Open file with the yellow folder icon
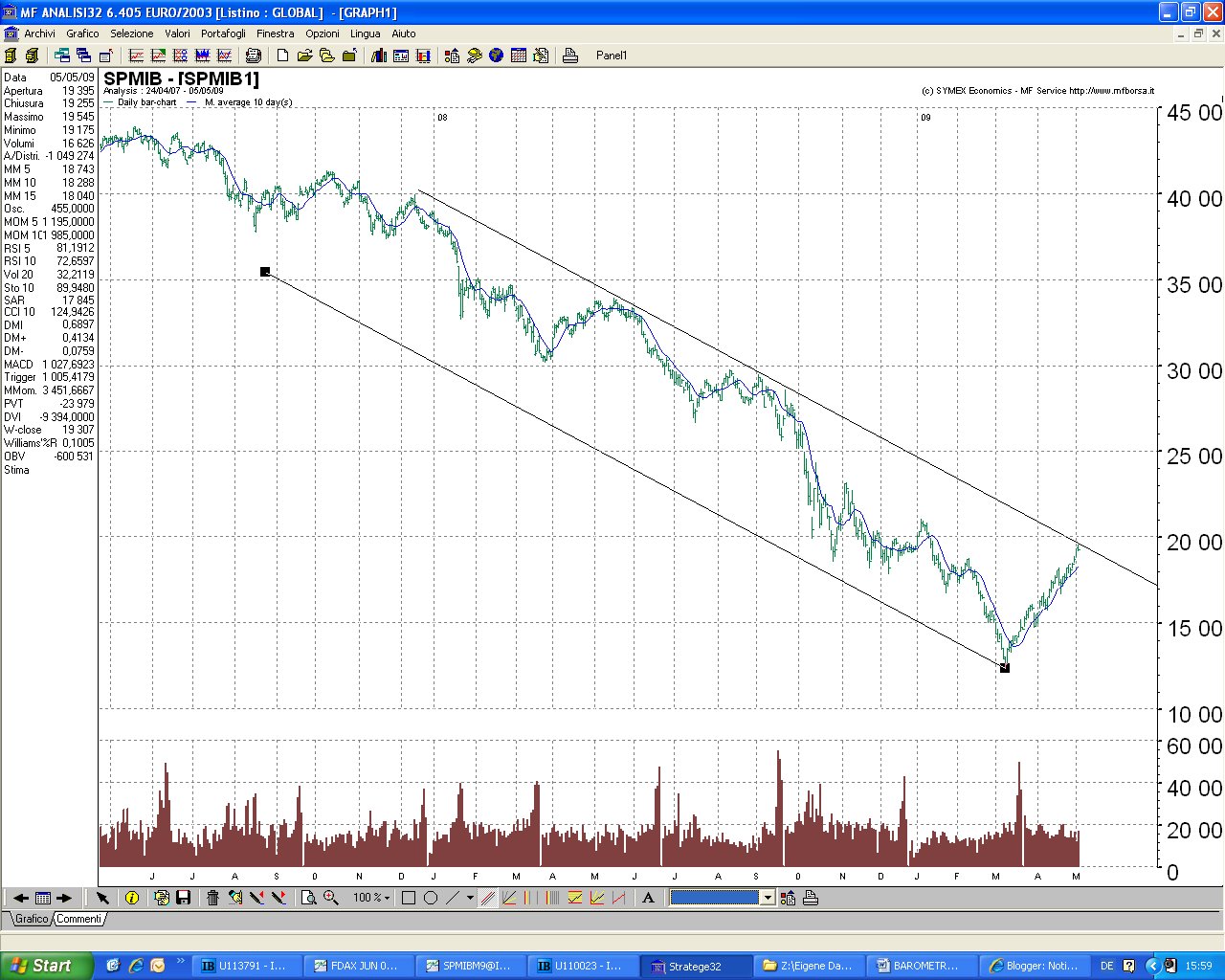Viewport: 1225px width, 980px height. pyautogui.click(x=305, y=56)
